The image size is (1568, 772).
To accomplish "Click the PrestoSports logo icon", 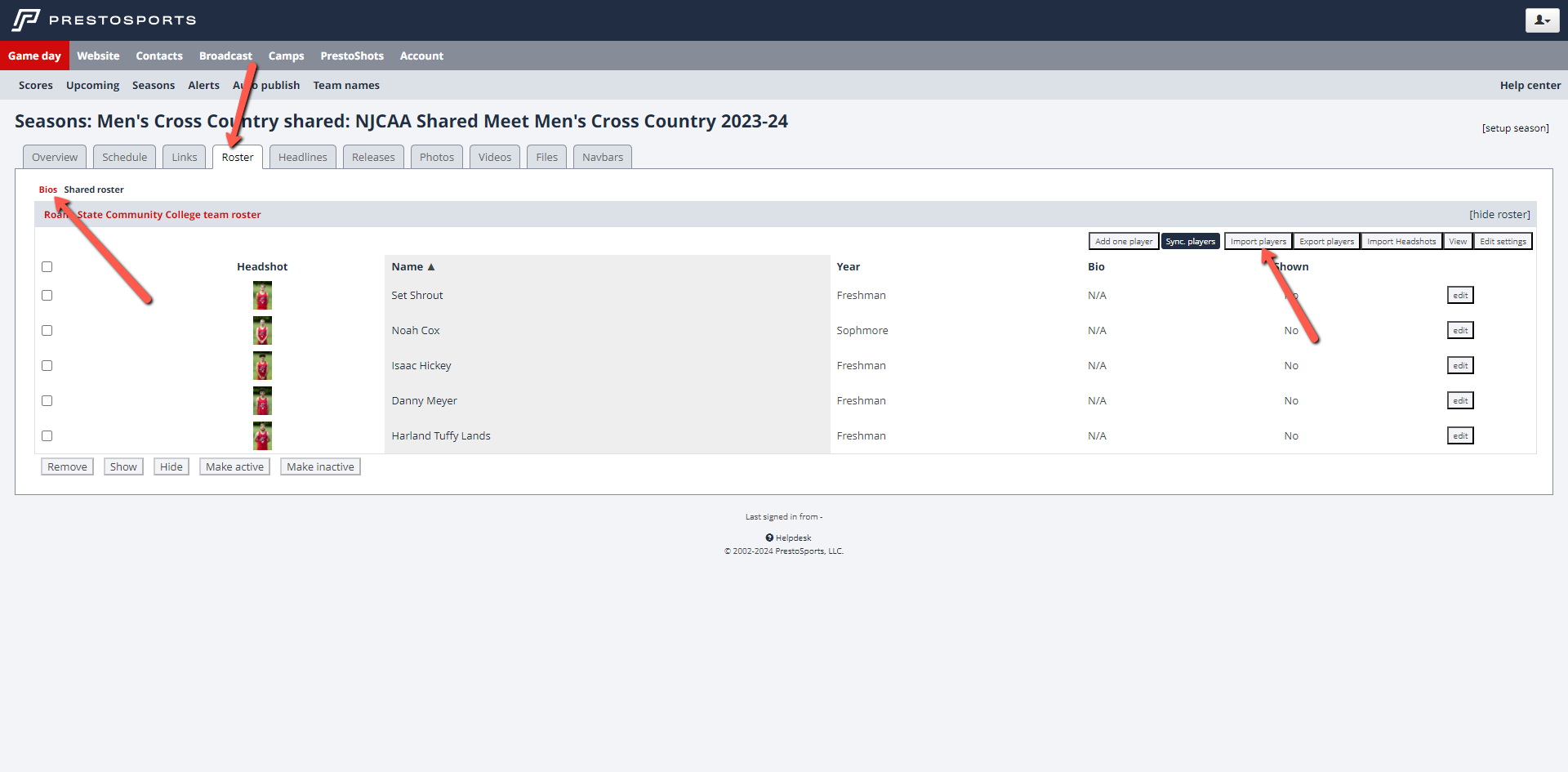I will coord(26,20).
